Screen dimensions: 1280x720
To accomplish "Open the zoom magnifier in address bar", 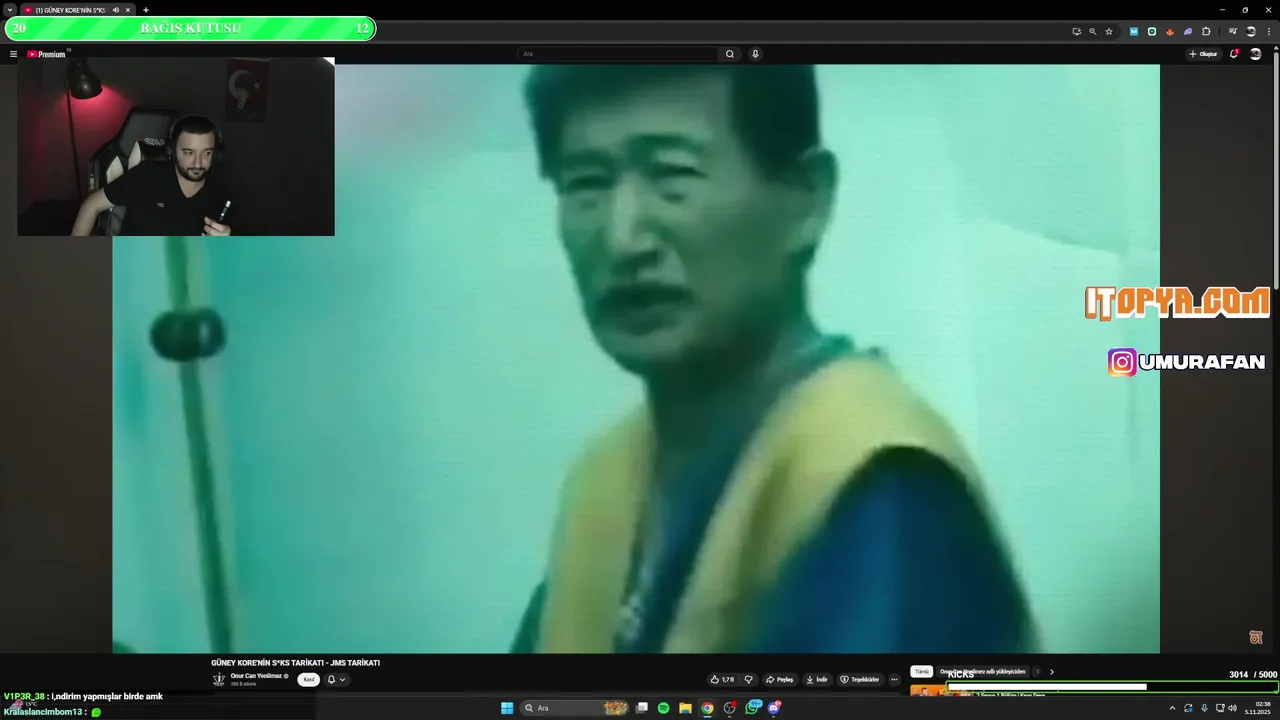I will tap(1093, 31).
